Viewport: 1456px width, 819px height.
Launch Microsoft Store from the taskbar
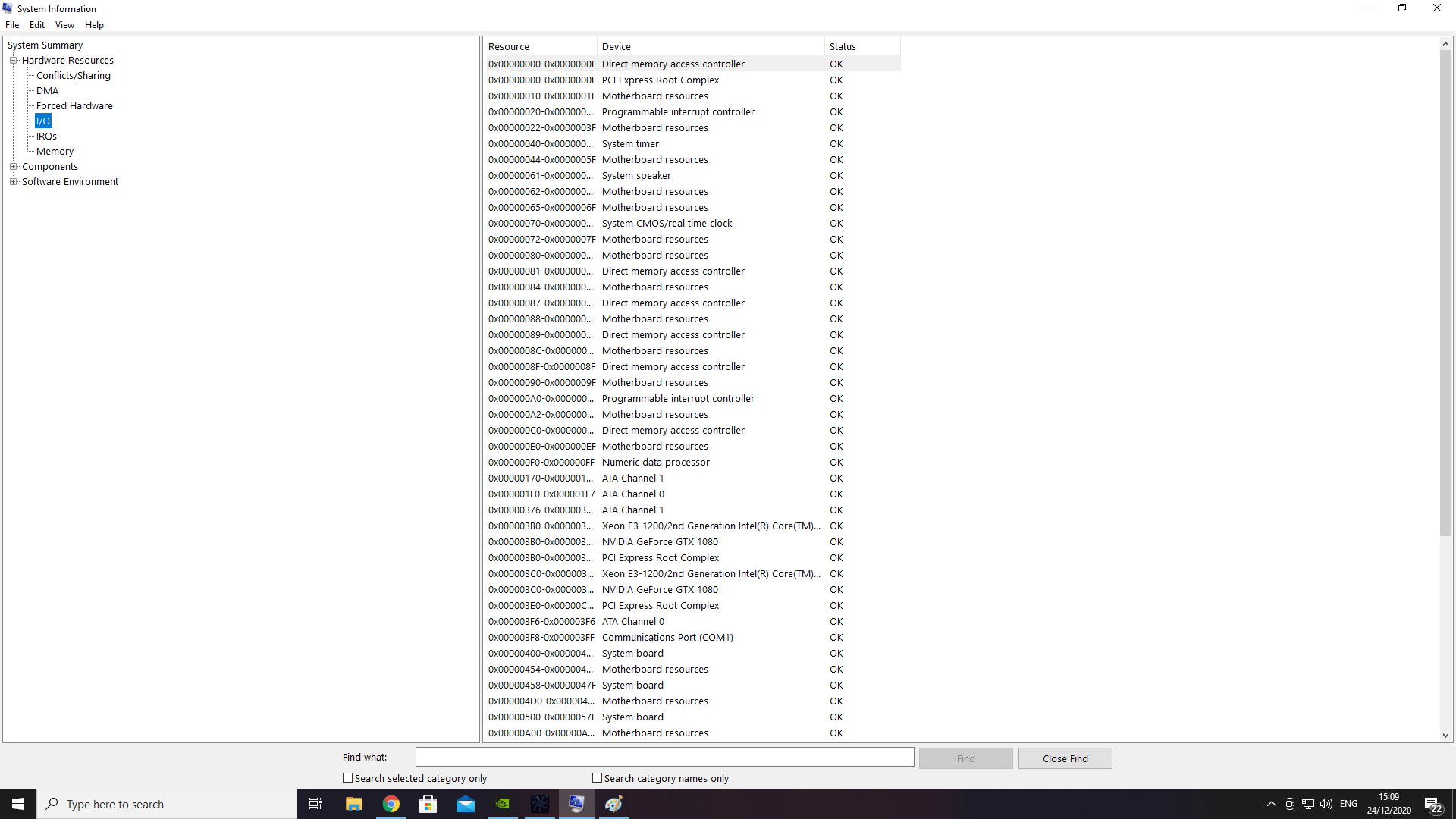click(x=428, y=804)
